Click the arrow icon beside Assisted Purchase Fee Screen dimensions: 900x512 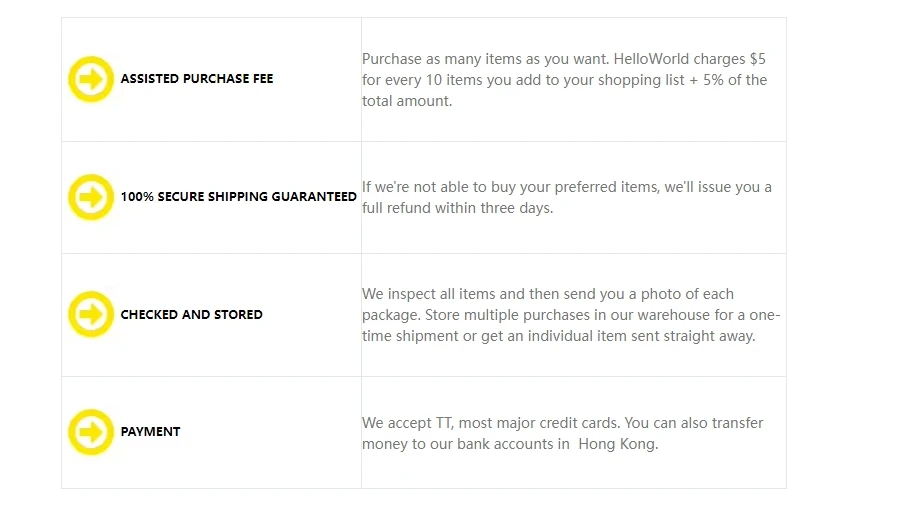(x=91, y=79)
